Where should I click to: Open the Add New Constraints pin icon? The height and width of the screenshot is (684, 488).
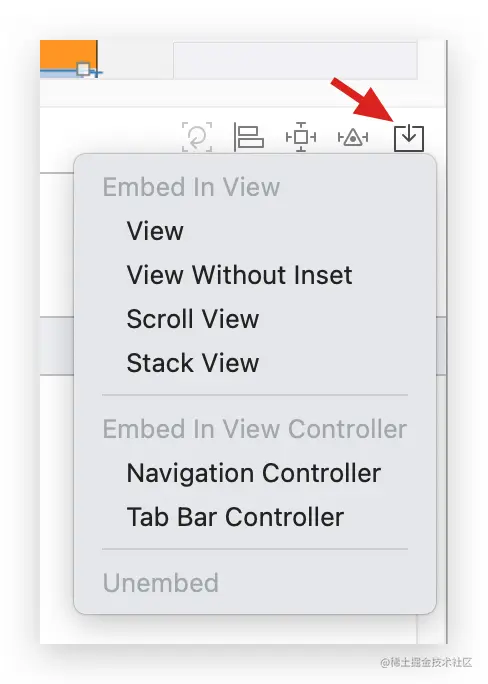coord(301,137)
